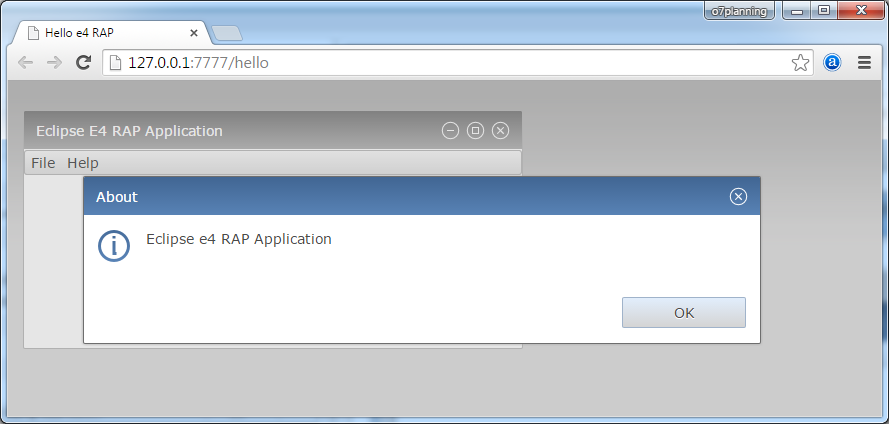Click the page icon in address bar
Screen dimensions: 889x424
tap(116, 62)
